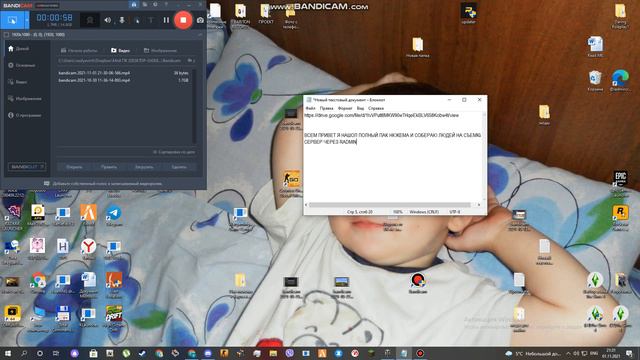
Task: Click the Steam taskbar icon
Action: pyautogui.click(x=142, y=353)
